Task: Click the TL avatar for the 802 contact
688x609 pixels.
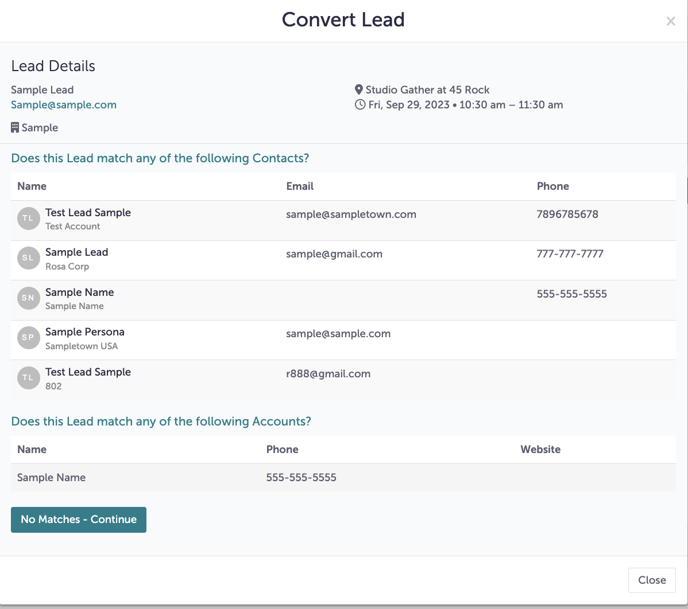Action: pyautogui.click(x=28, y=378)
